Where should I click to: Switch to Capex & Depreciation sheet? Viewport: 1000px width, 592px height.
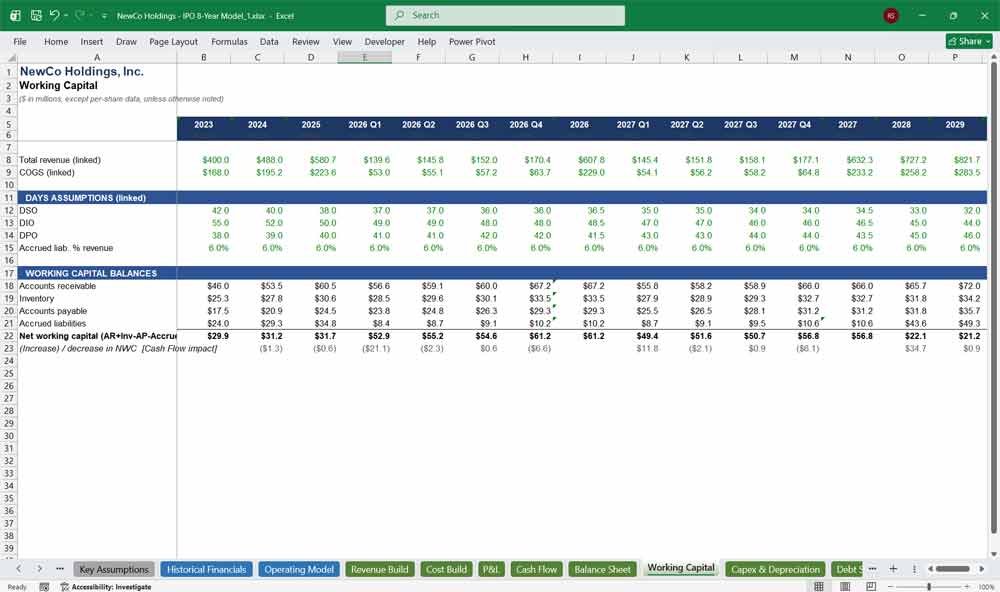776,569
